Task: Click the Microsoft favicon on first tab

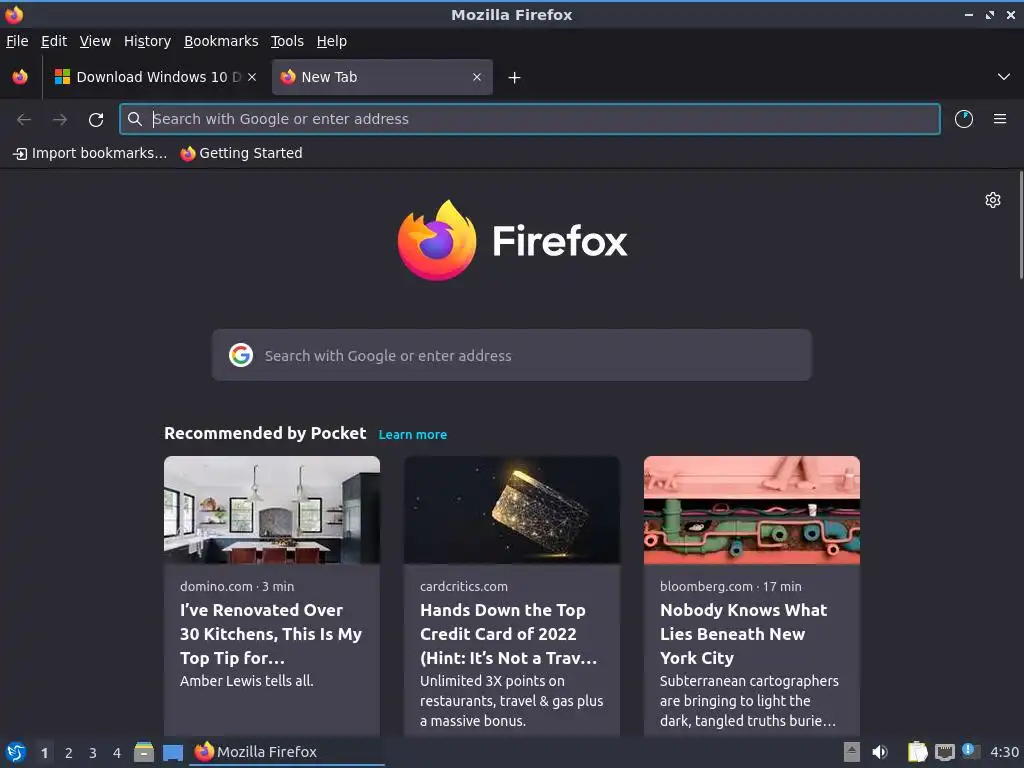Action: (x=62, y=77)
